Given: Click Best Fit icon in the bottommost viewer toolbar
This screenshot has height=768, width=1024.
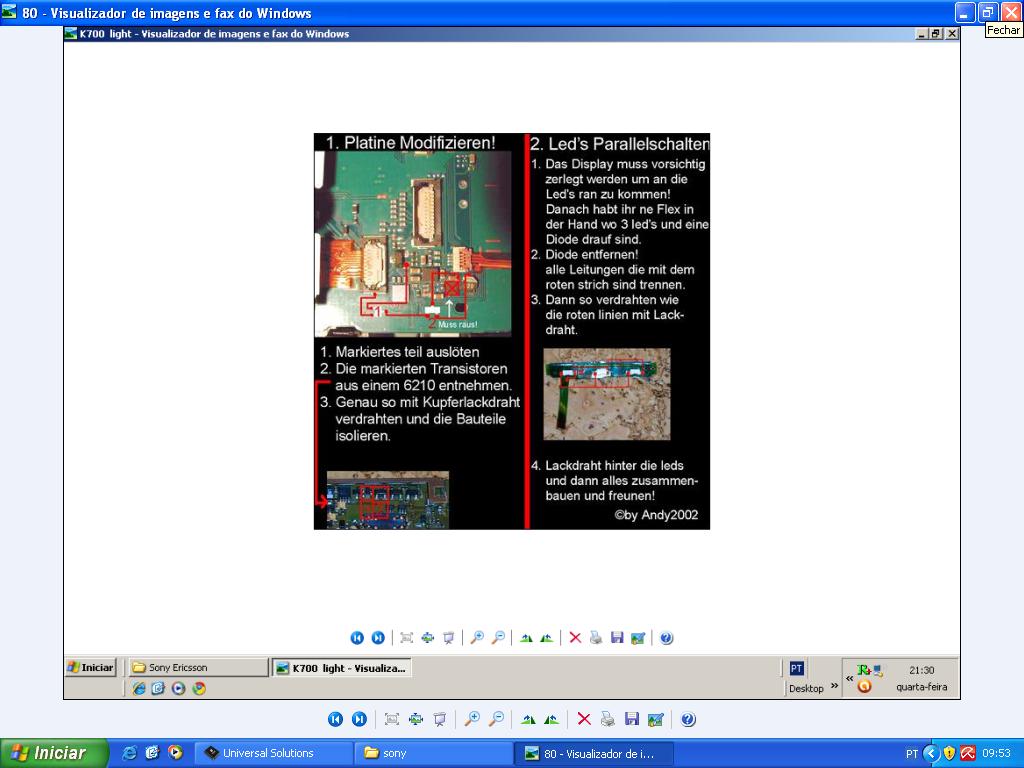Looking at the screenshot, I should 392,719.
